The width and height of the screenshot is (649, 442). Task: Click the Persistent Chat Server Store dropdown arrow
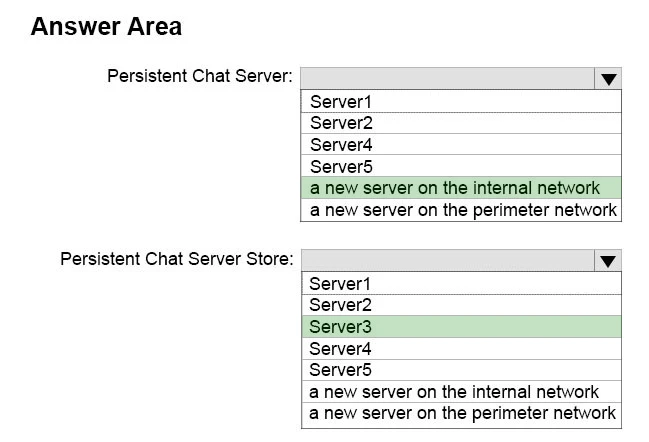coord(607,261)
